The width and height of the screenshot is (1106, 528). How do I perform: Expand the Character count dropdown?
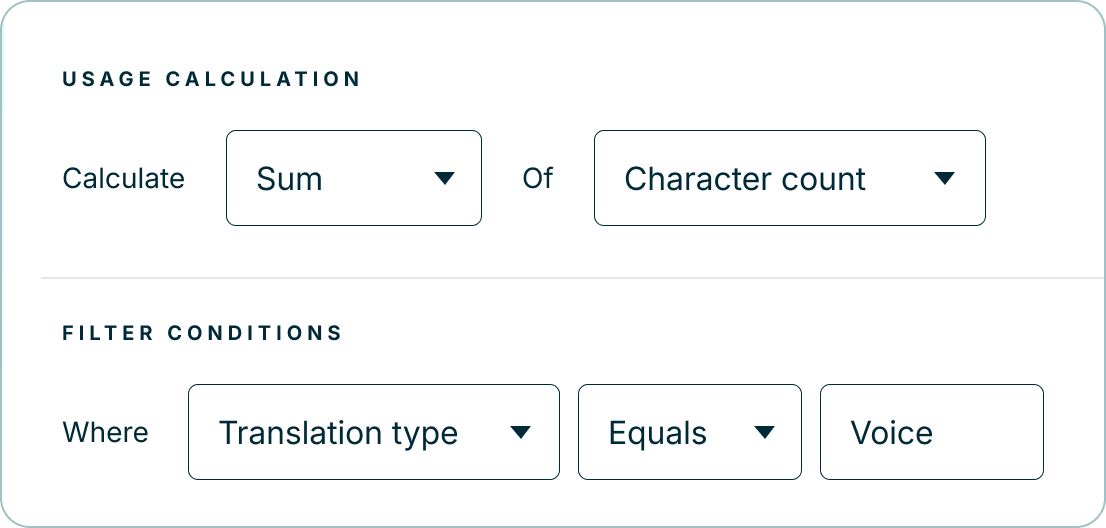[x=789, y=178]
